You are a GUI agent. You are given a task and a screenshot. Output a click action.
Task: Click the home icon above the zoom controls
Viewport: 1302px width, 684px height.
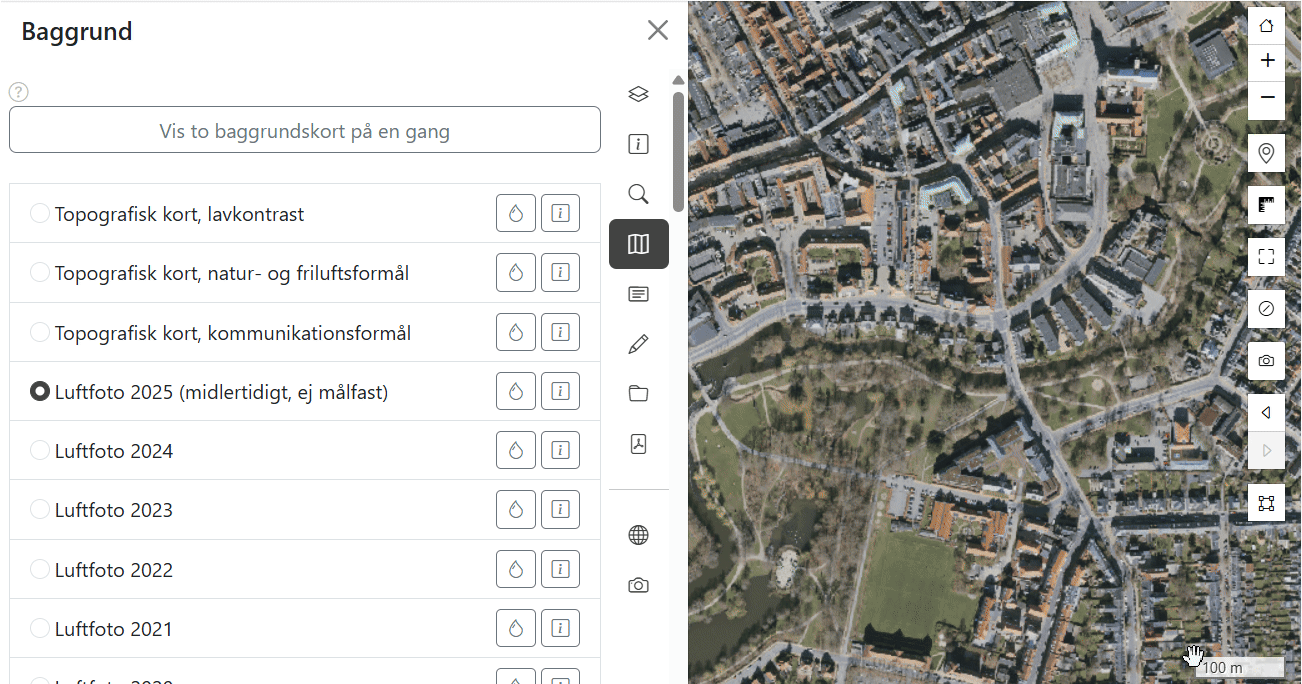click(x=1266, y=24)
